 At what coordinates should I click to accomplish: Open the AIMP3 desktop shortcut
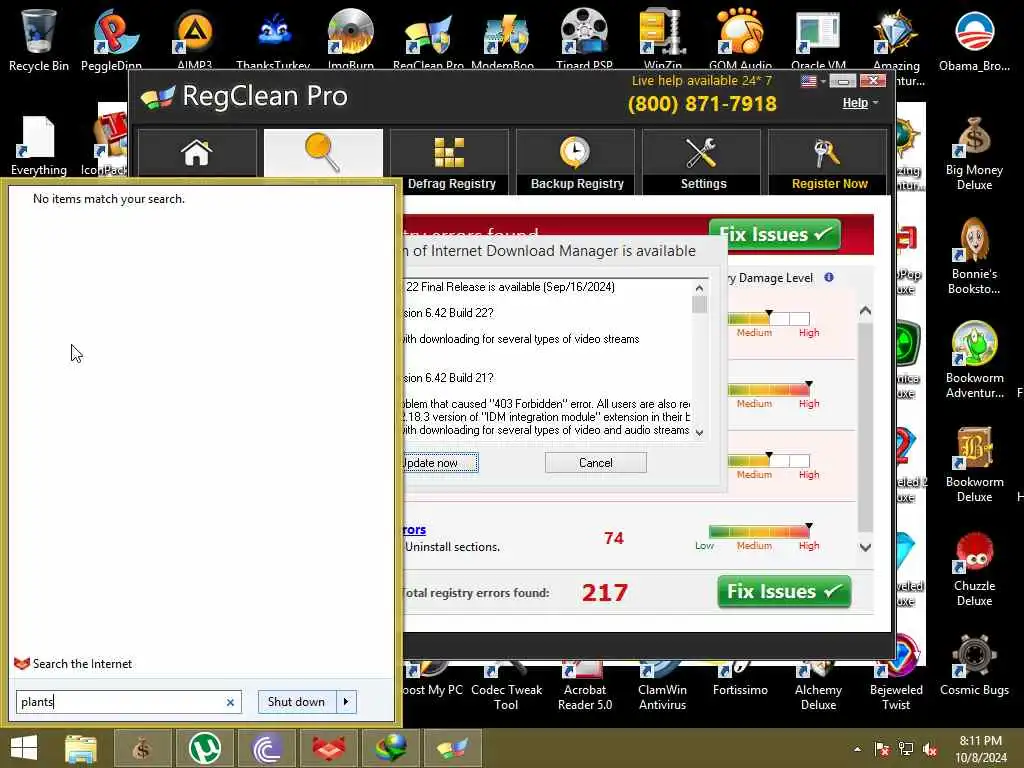click(x=195, y=39)
